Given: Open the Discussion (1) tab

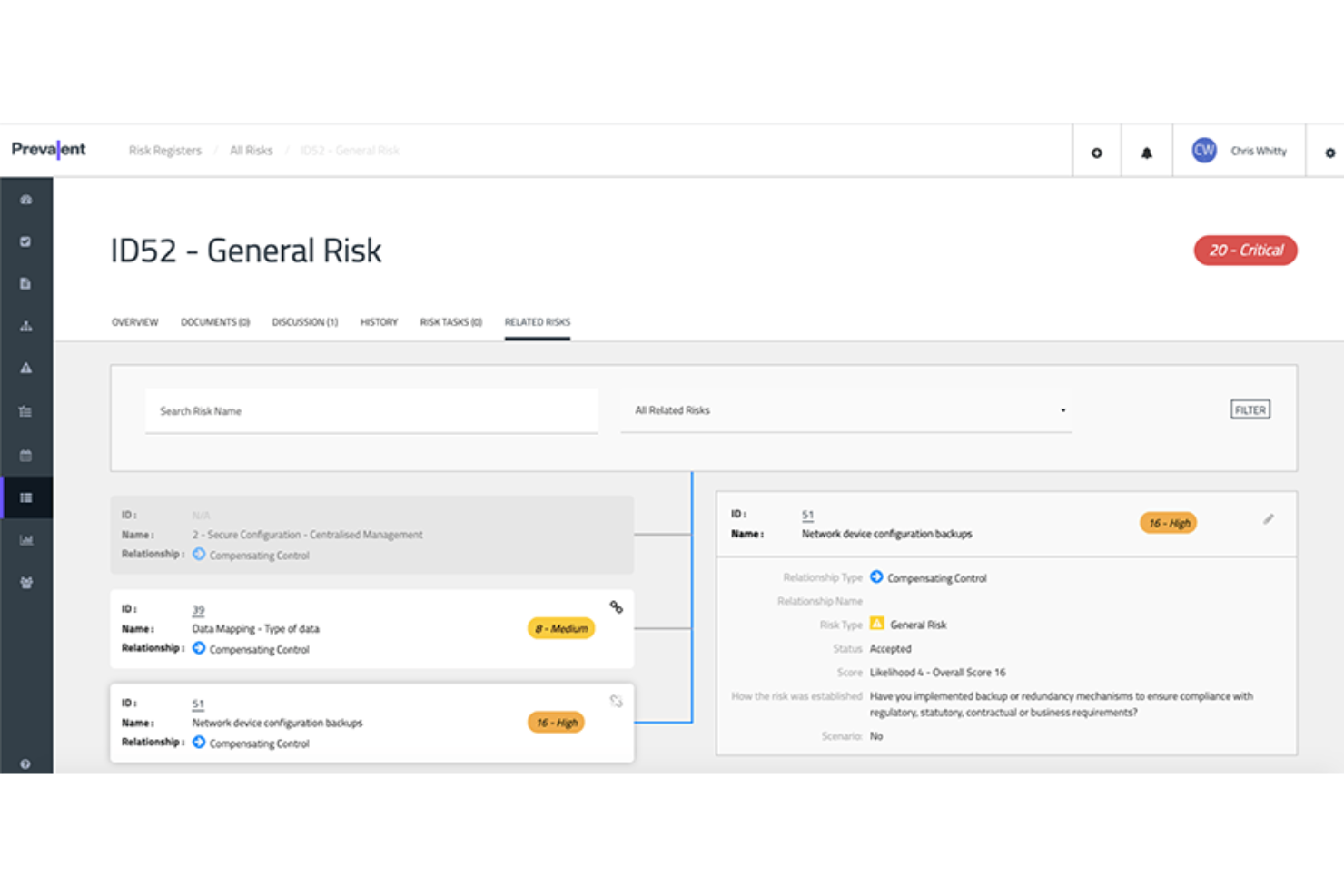Looking at the screenshot, I should 304,321.
